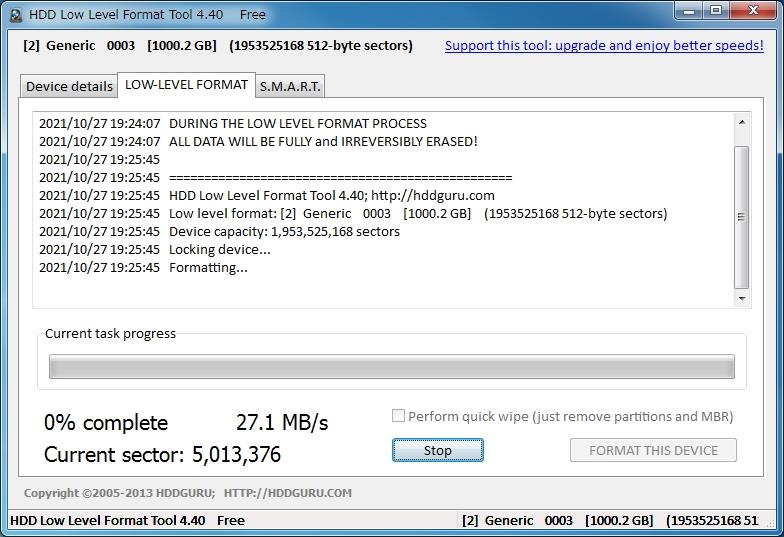The height and width of the screenshot is (537, 784).
Task: Click the hddguru.com log line
Action: 267,196
